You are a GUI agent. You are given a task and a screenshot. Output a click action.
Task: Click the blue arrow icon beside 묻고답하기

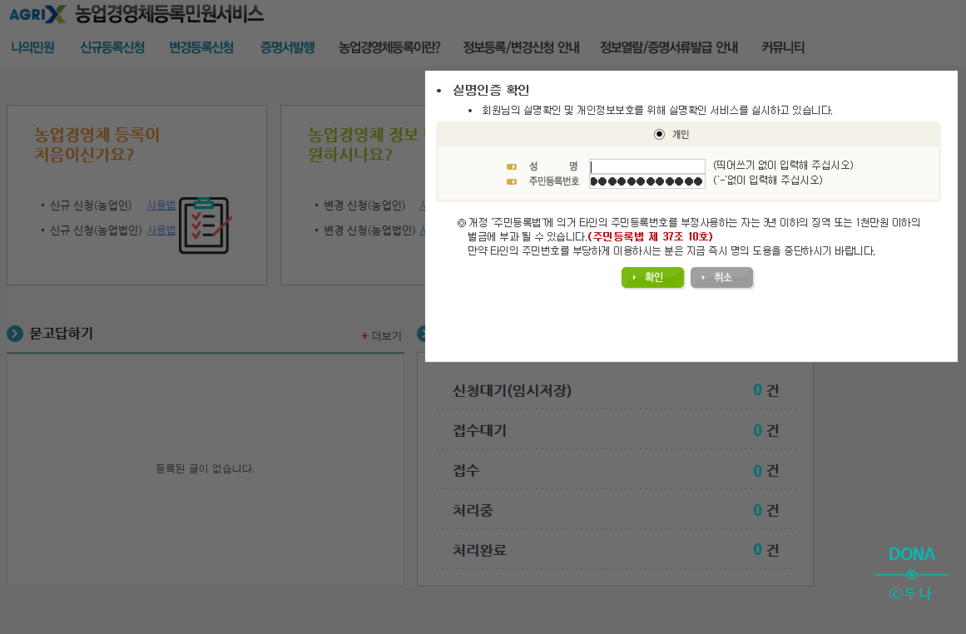tap(14, 334)
